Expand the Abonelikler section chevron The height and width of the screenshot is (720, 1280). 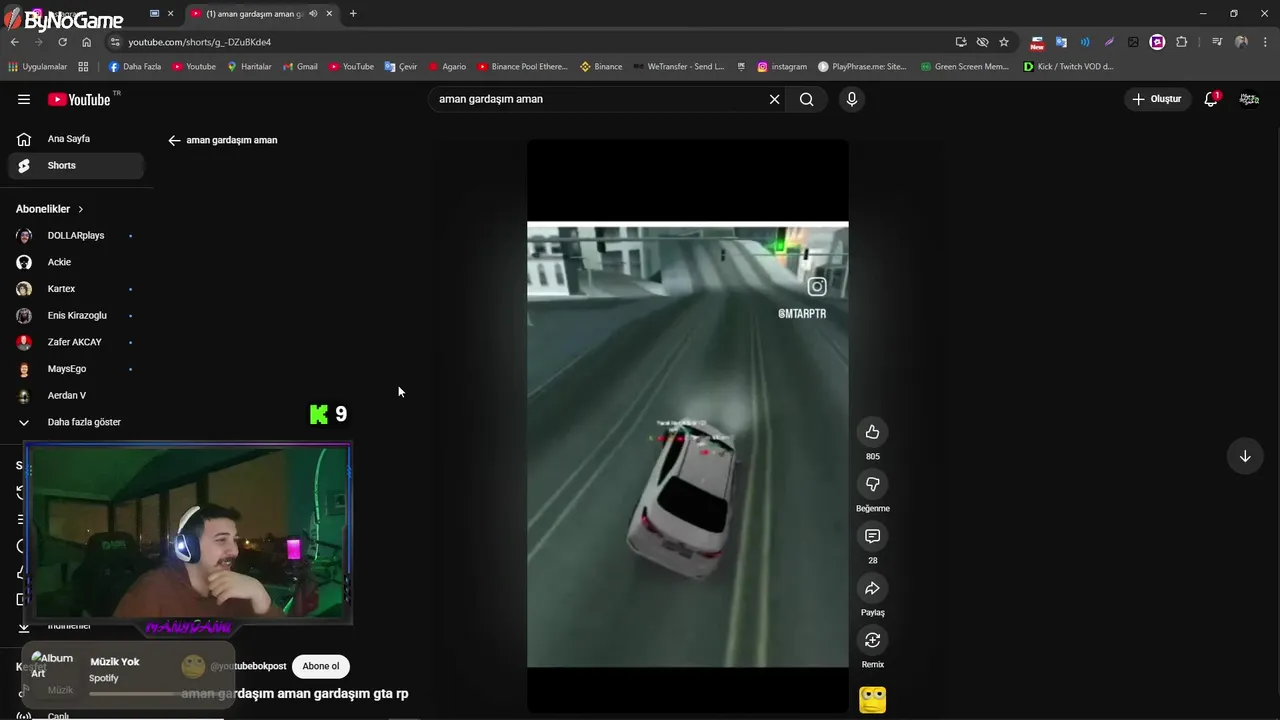(x=81, y=209)
